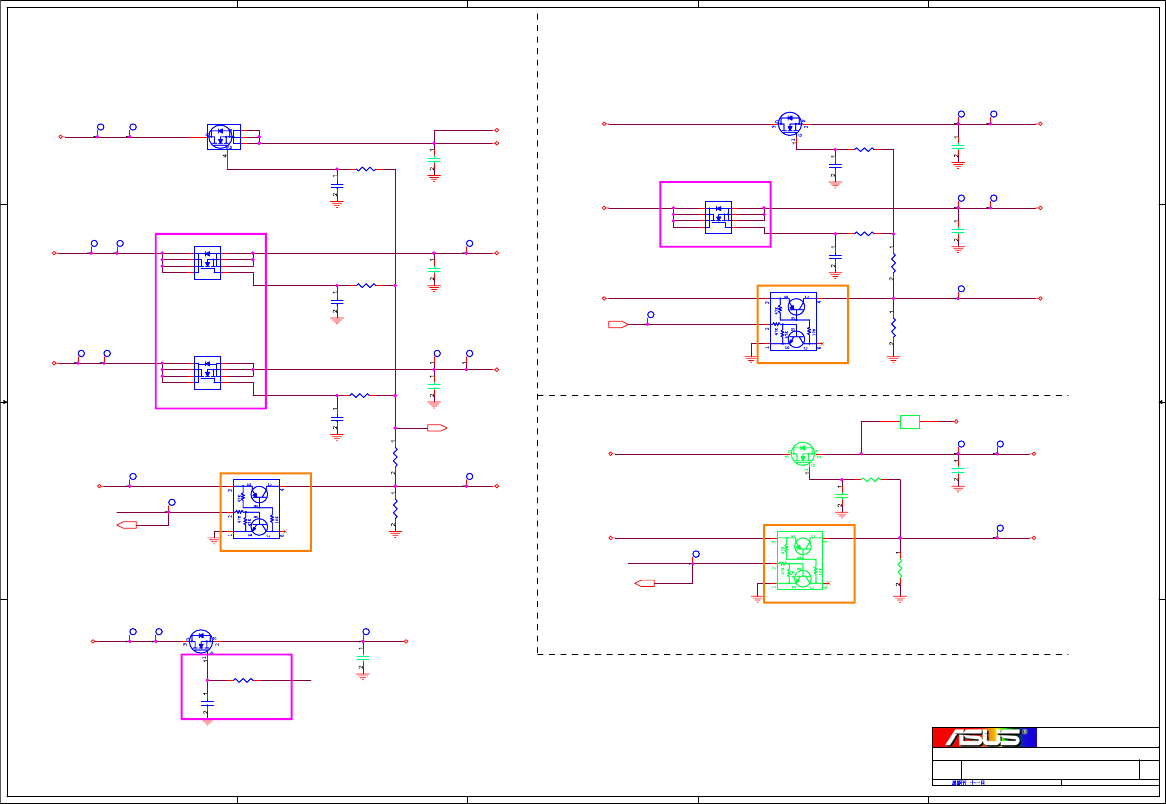Click blue date text in the title block
1166x804 pixels.
(x=968, y=782)
